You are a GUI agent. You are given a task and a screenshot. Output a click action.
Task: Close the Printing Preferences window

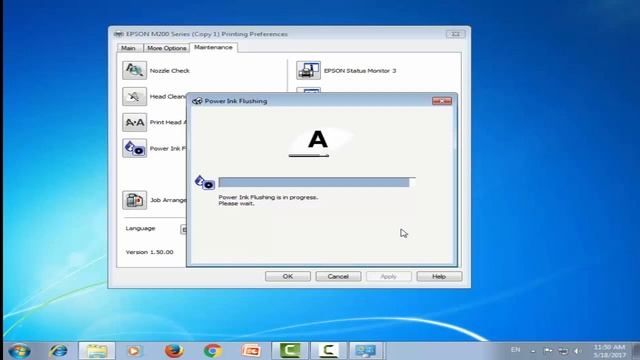pyautogui.click(x=455, y=34)
